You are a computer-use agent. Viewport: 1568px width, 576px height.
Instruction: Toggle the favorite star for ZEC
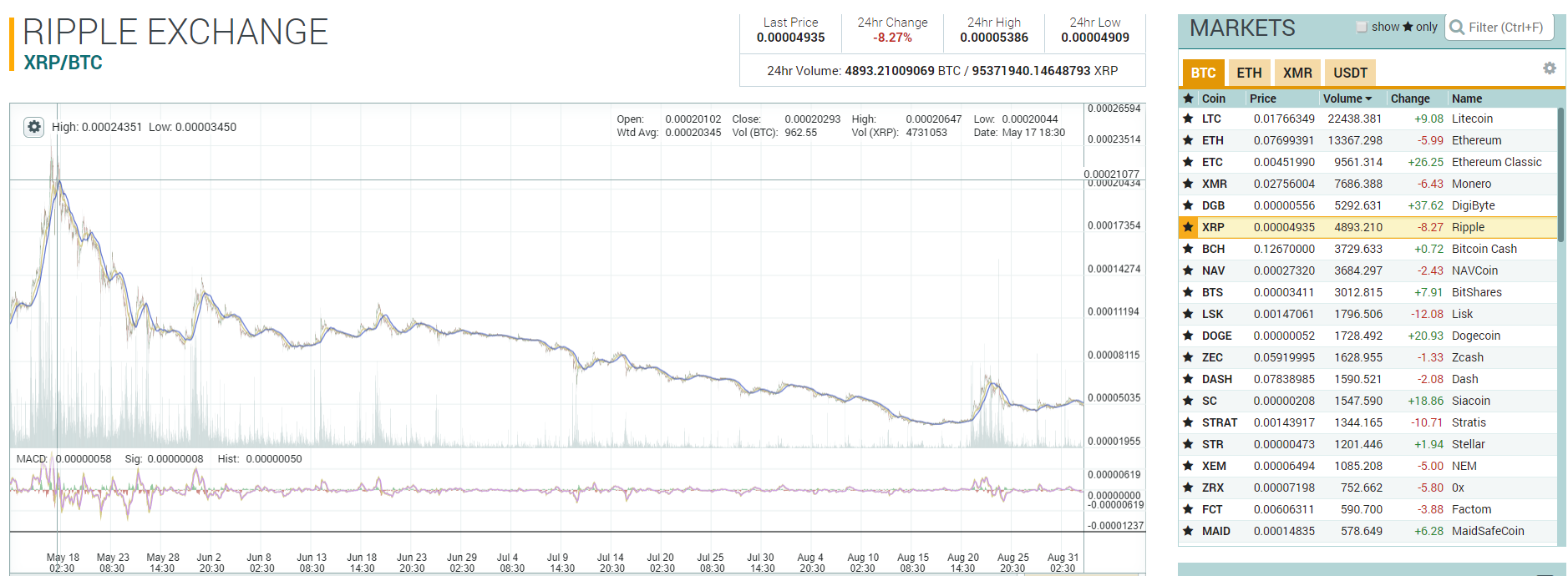click(x=1188, y=357)
